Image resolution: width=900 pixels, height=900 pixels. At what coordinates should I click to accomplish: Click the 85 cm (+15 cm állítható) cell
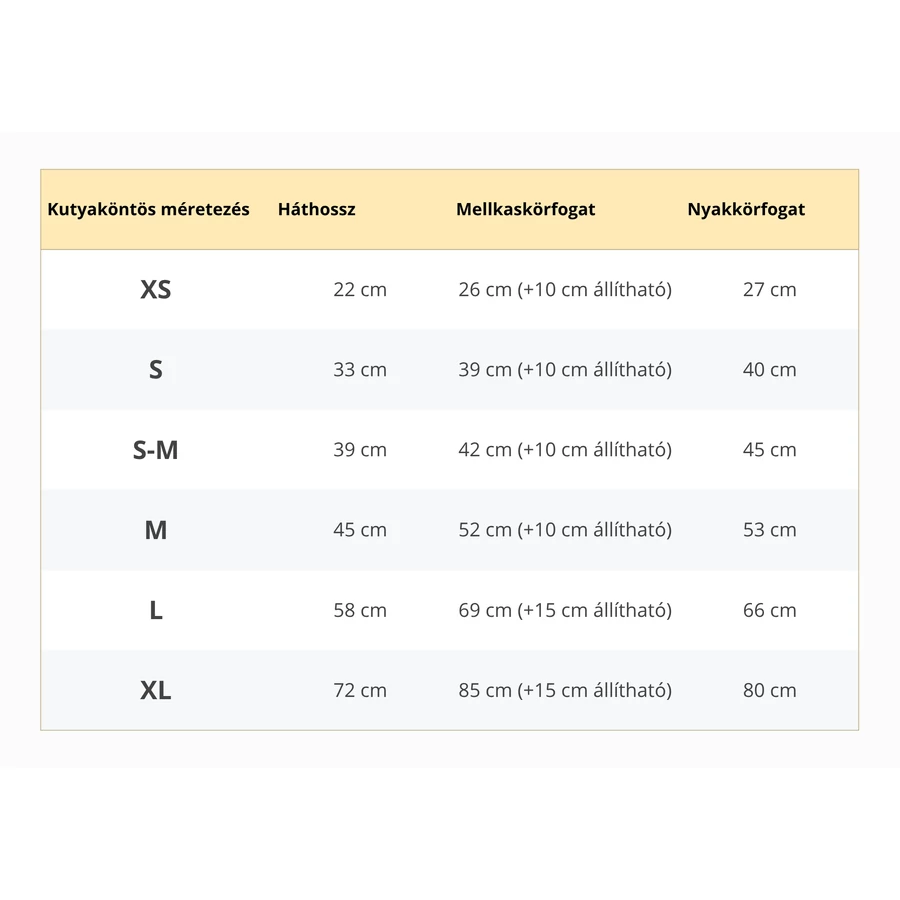(x=565, y=690)
